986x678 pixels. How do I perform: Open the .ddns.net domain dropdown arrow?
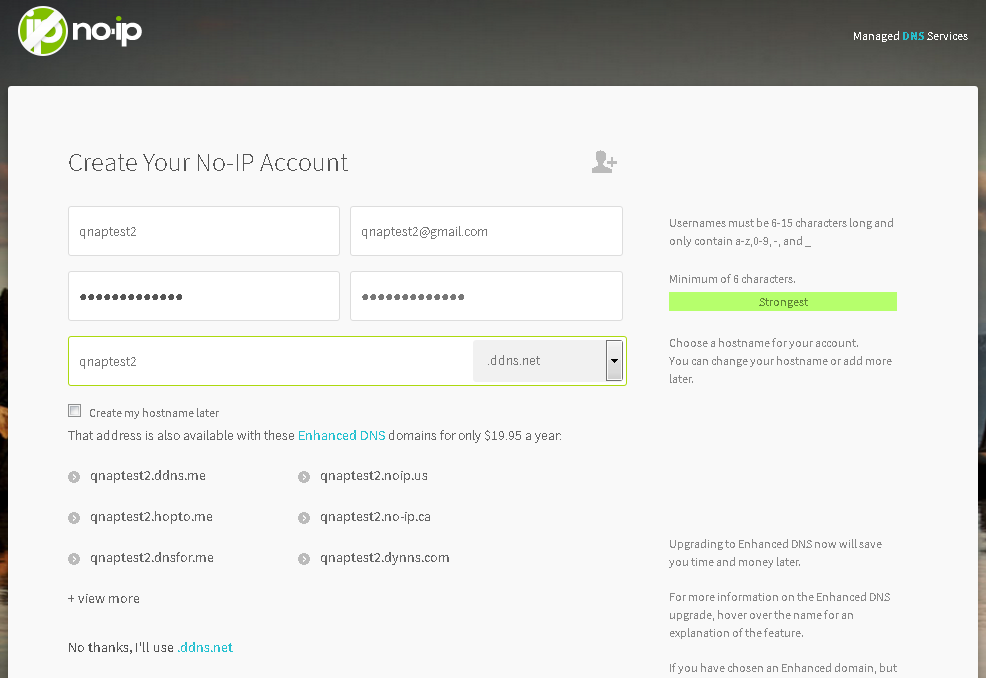(x=614, y=360)
